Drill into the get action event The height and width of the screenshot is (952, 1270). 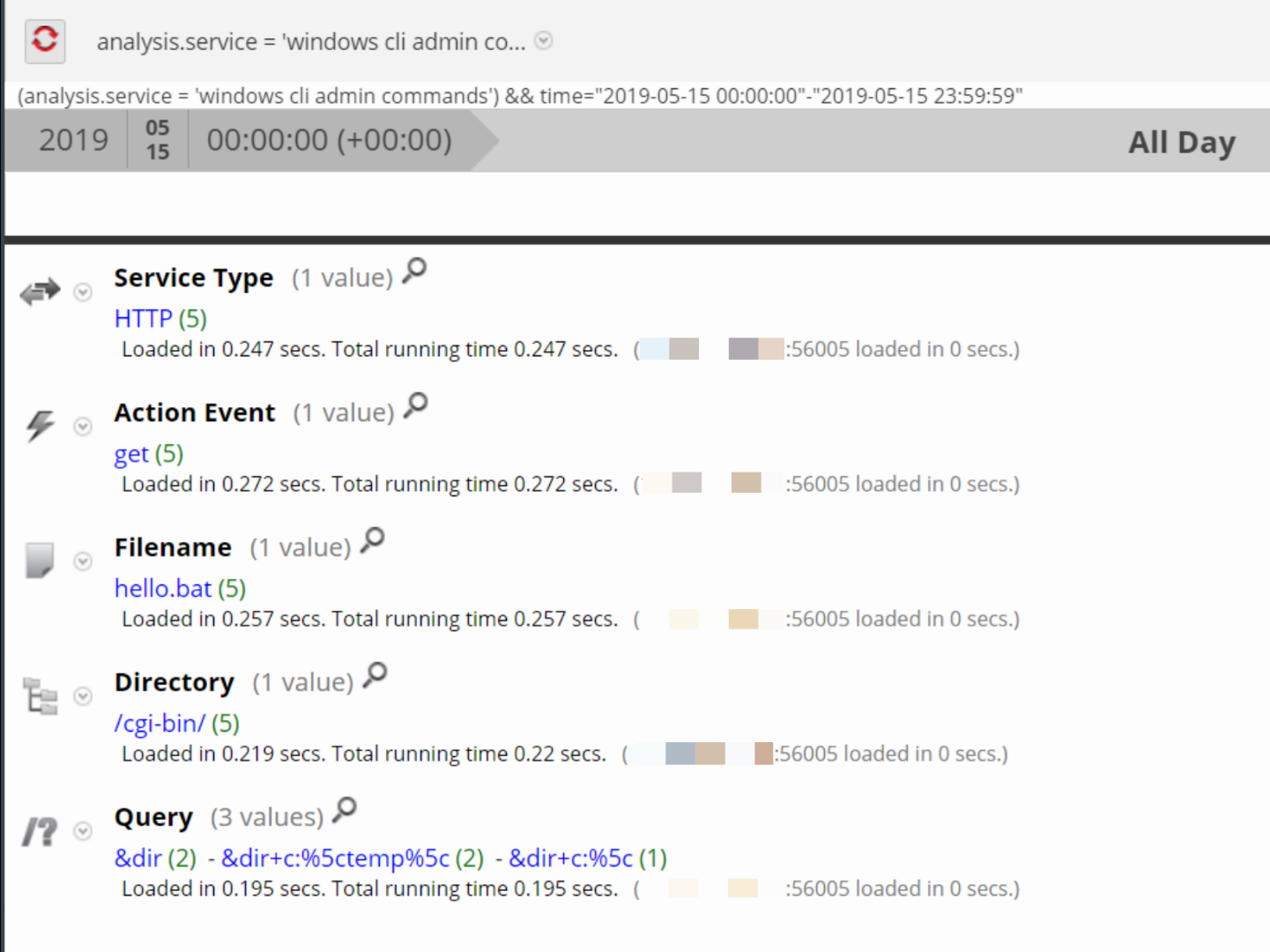pyautogui.click(x=131, y=454)
